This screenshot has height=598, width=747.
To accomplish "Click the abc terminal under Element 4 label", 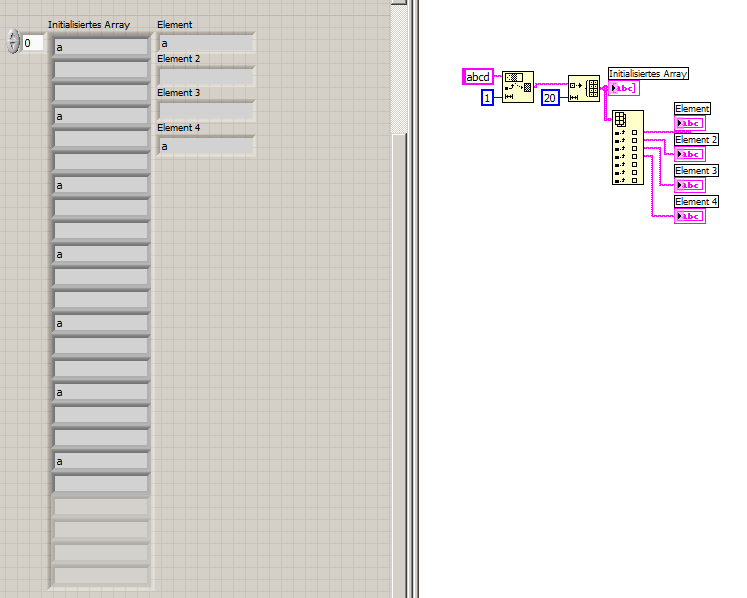I will [x=690, y=216].
